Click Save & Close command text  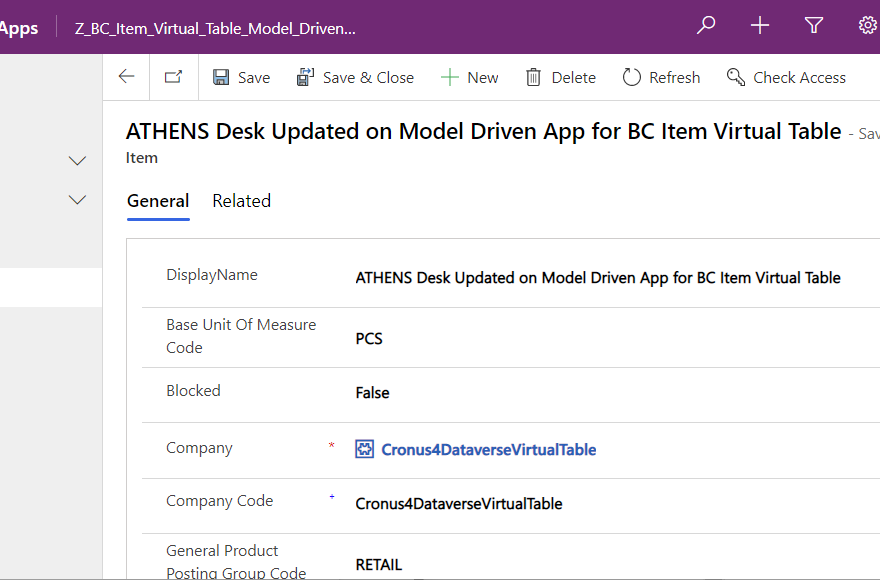pos(368,77)
